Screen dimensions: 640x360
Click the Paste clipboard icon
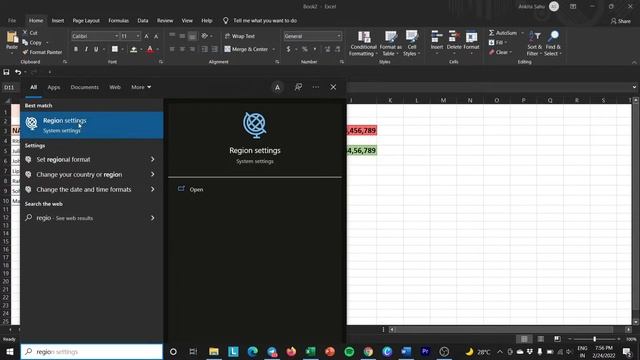coord(12,38)
